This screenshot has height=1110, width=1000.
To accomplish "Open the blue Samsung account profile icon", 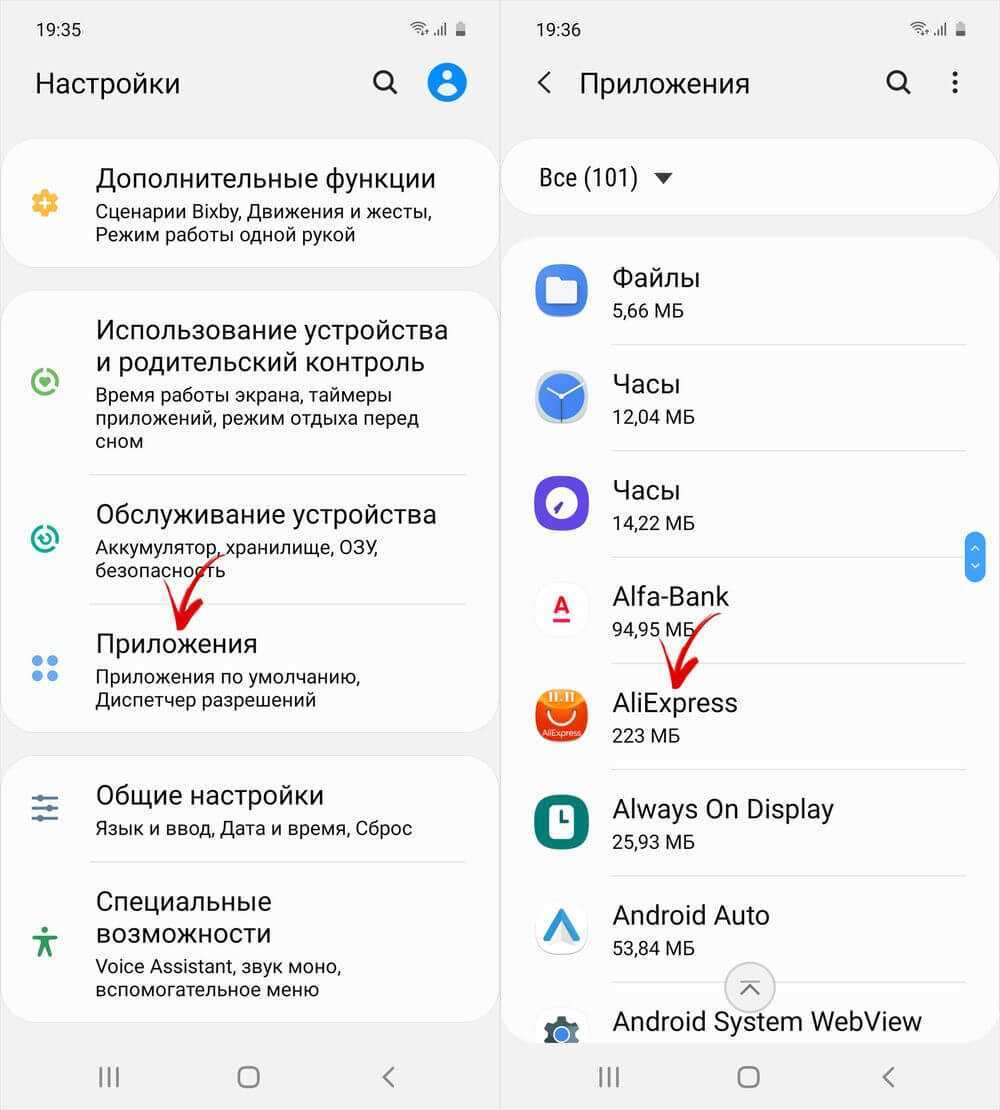I will [x=447, y=82].
